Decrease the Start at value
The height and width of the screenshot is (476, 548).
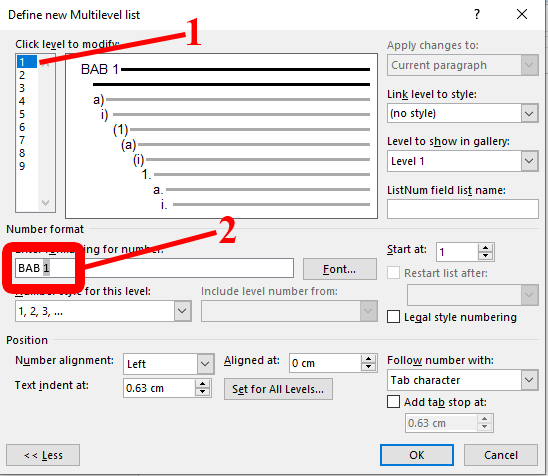(485, 256)
